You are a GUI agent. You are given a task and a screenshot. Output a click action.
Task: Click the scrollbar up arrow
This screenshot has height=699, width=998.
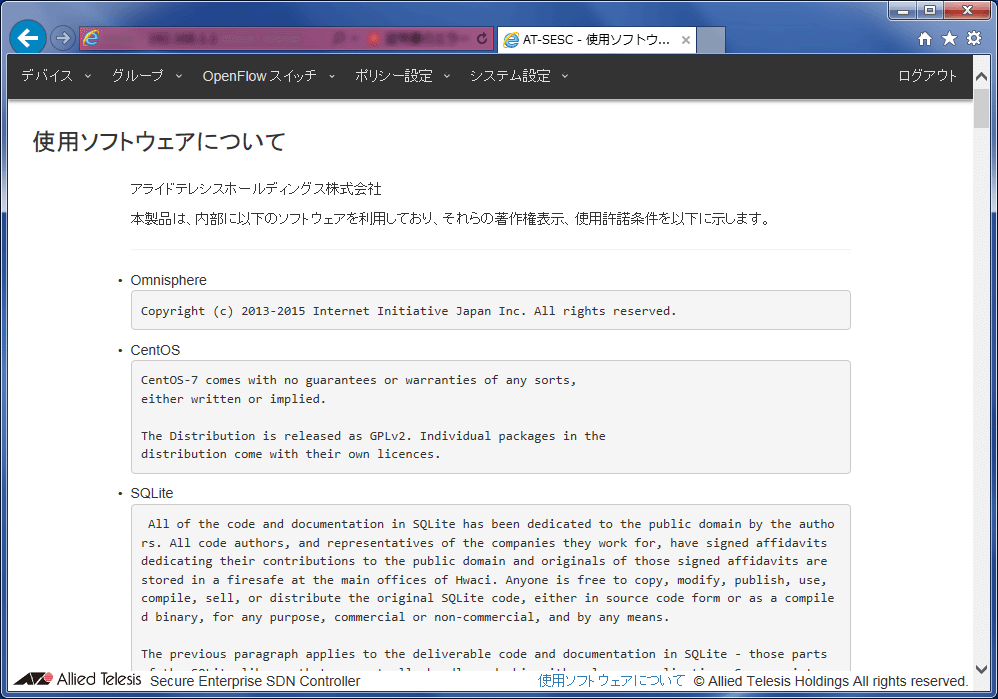pyautogui.click(x=981, y=76)
